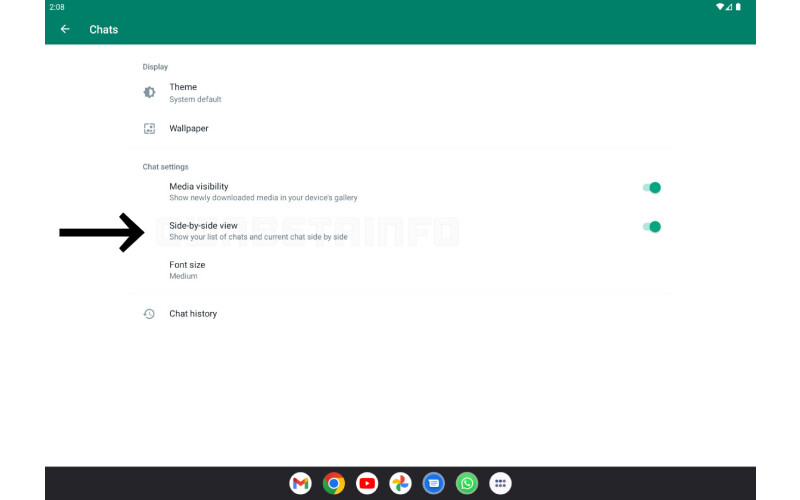The image size is (800, 500).
Task: Click the Chats title in header
Action: tap(104, 30)
